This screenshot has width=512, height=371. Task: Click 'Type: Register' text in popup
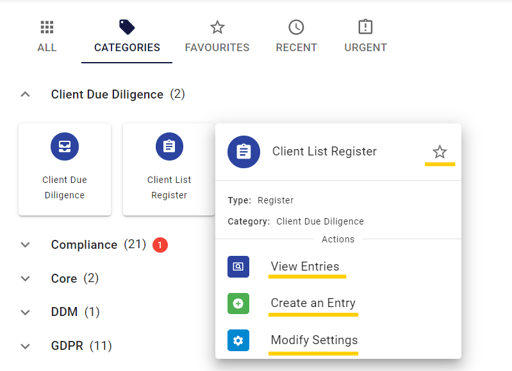(261, 200)
